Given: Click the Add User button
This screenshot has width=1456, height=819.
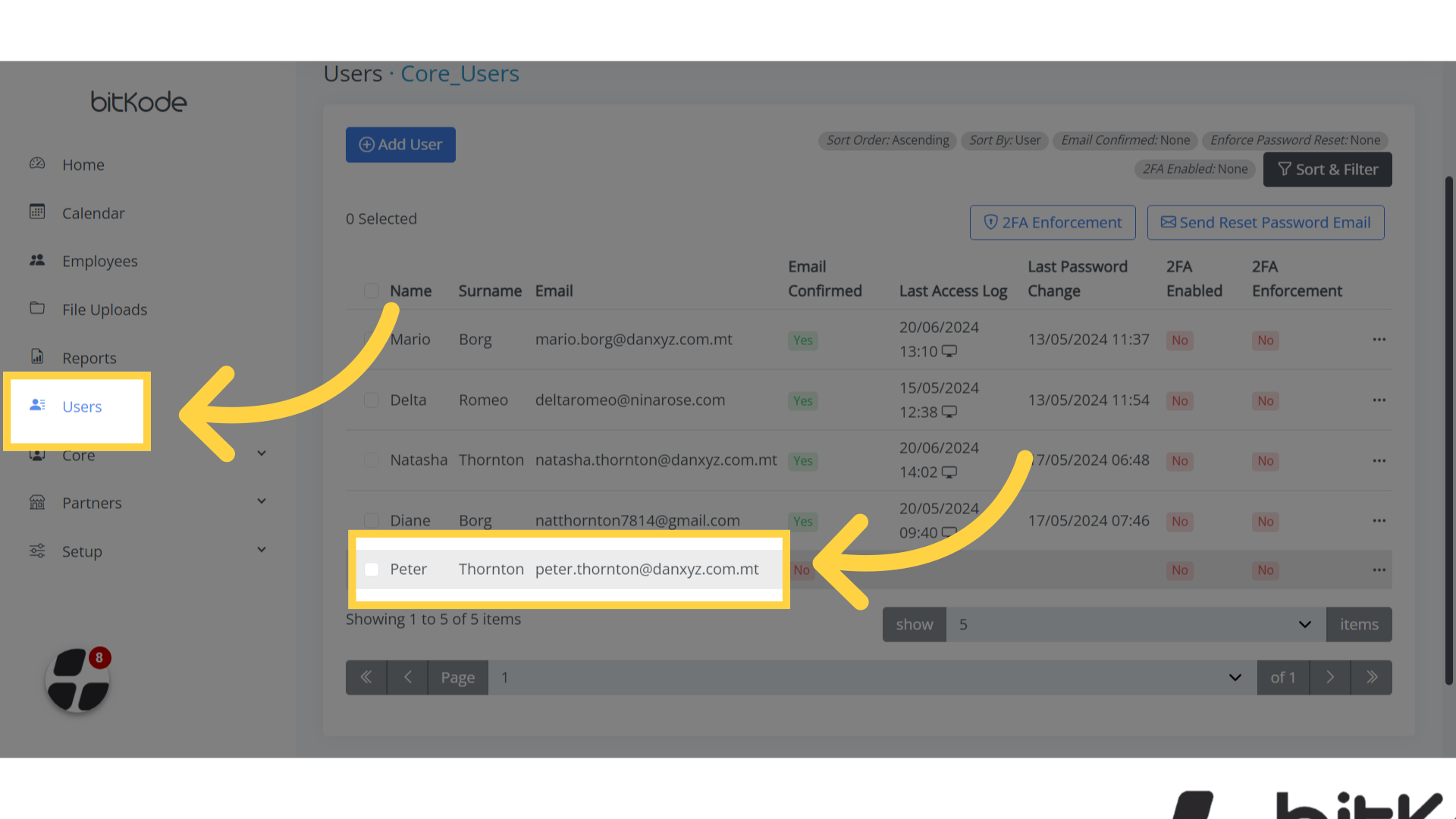Looking at the screenshot, I should coord(400,144).
